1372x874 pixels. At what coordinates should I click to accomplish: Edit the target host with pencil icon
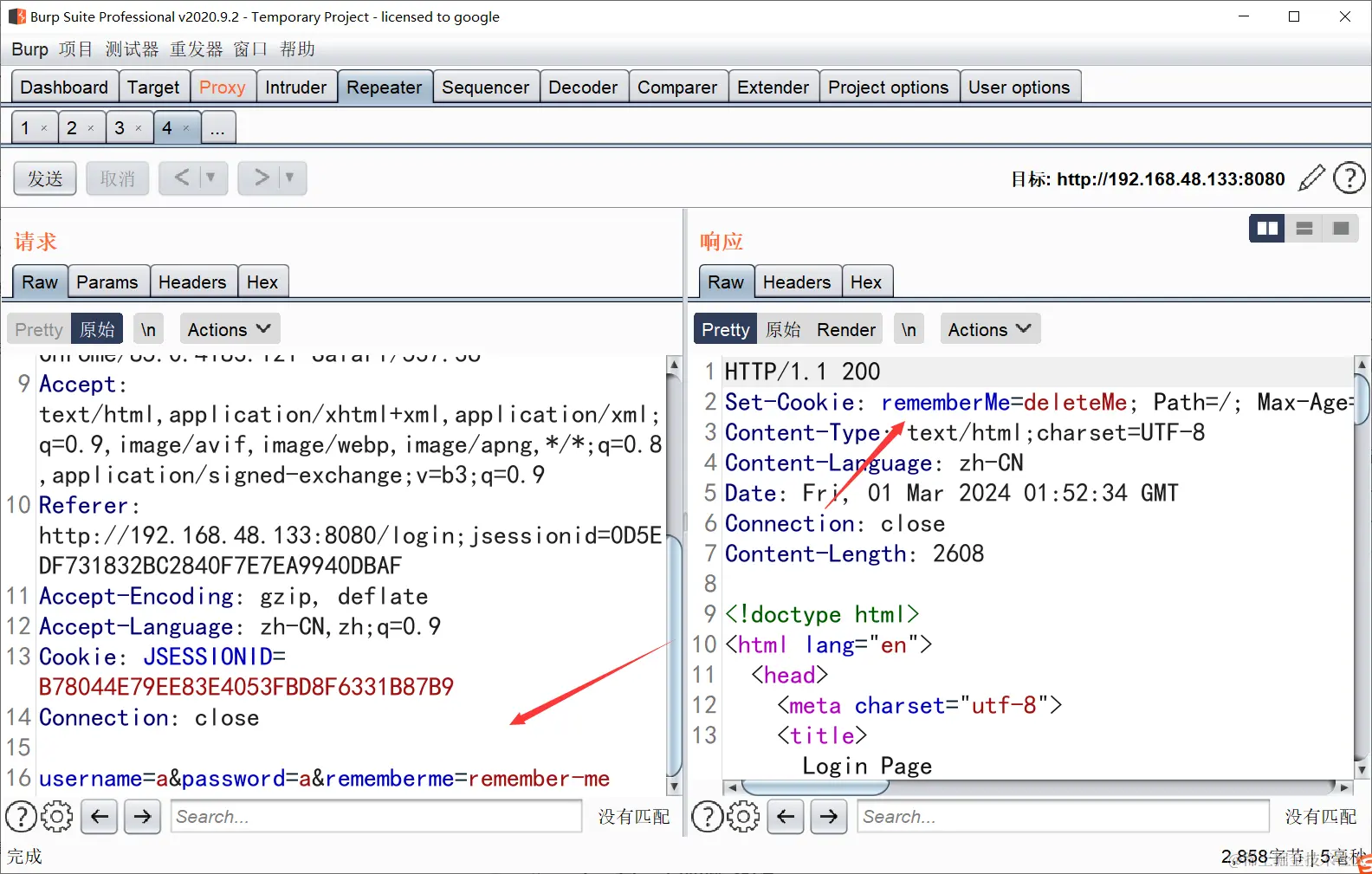[1312, 178]
